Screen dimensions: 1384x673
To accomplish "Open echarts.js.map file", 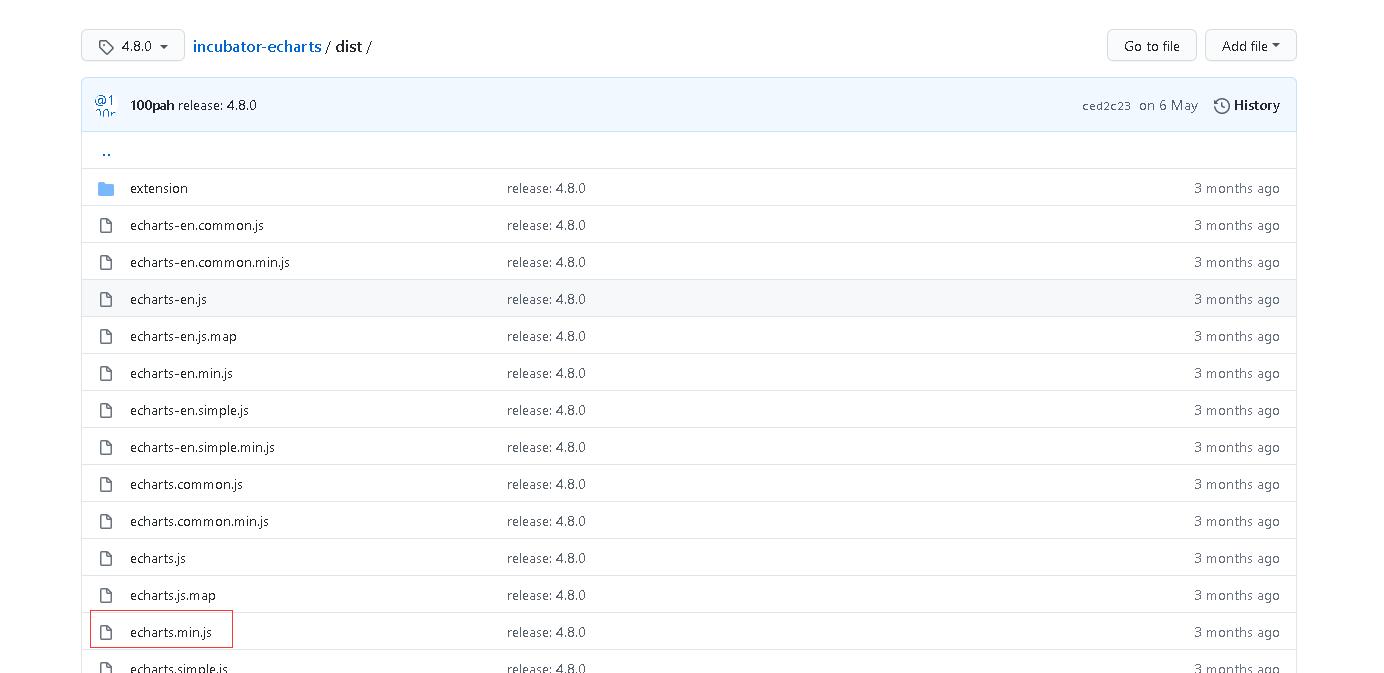I will tap(173, 595).
